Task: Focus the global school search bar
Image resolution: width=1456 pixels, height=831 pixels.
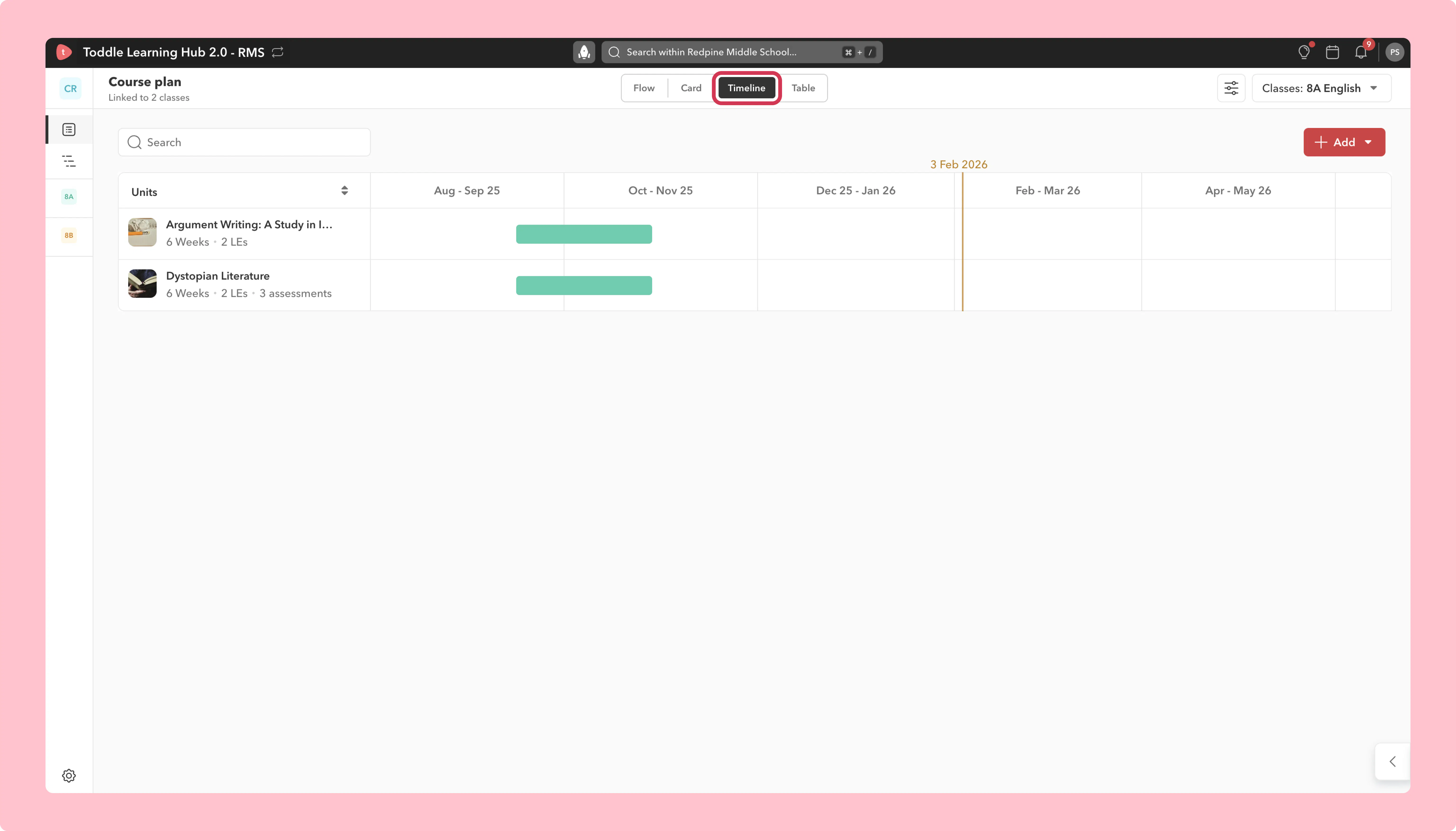Action: [x=742, y=52]
